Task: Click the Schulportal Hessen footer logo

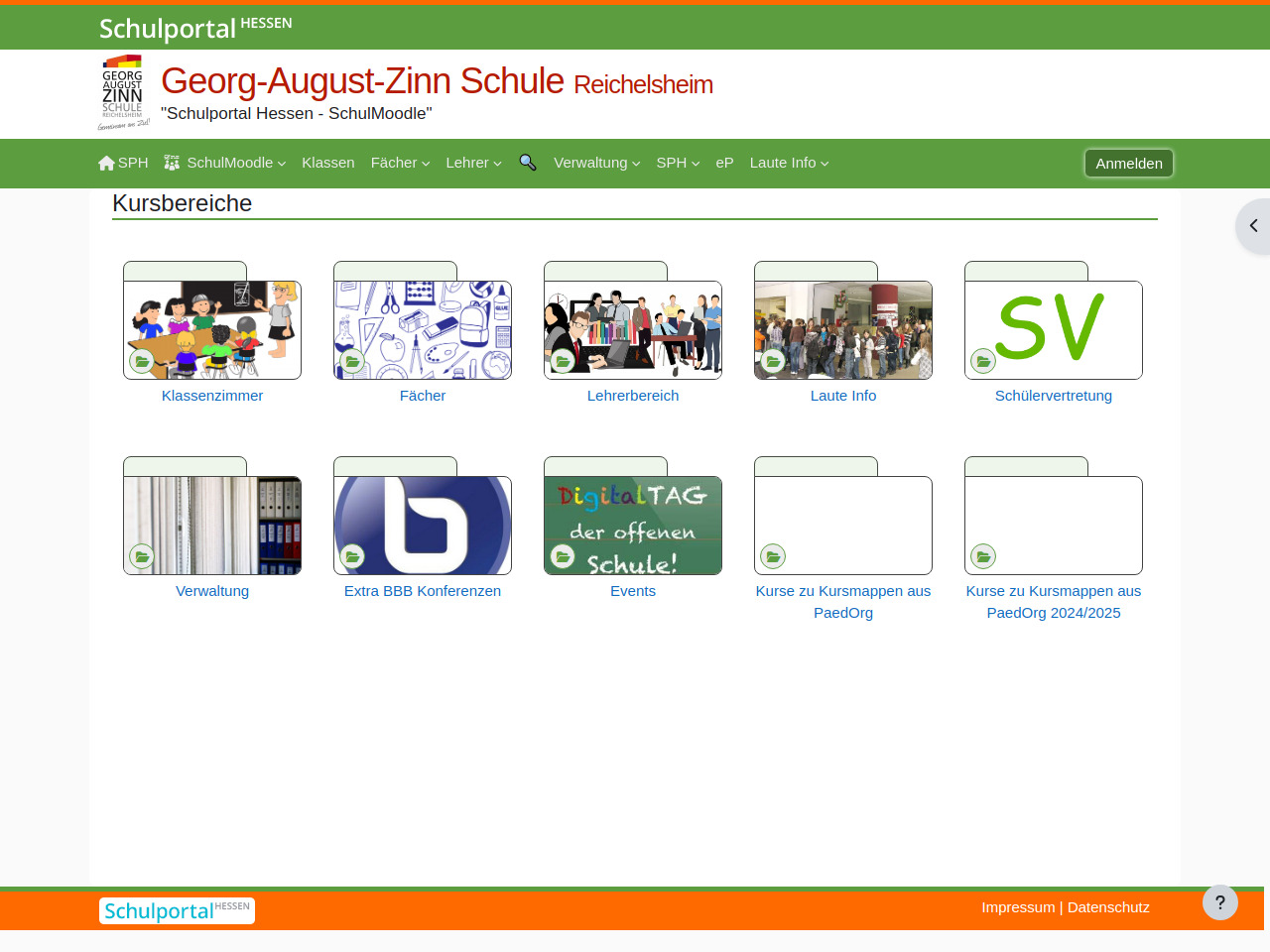Action: [x=177, y=910]
